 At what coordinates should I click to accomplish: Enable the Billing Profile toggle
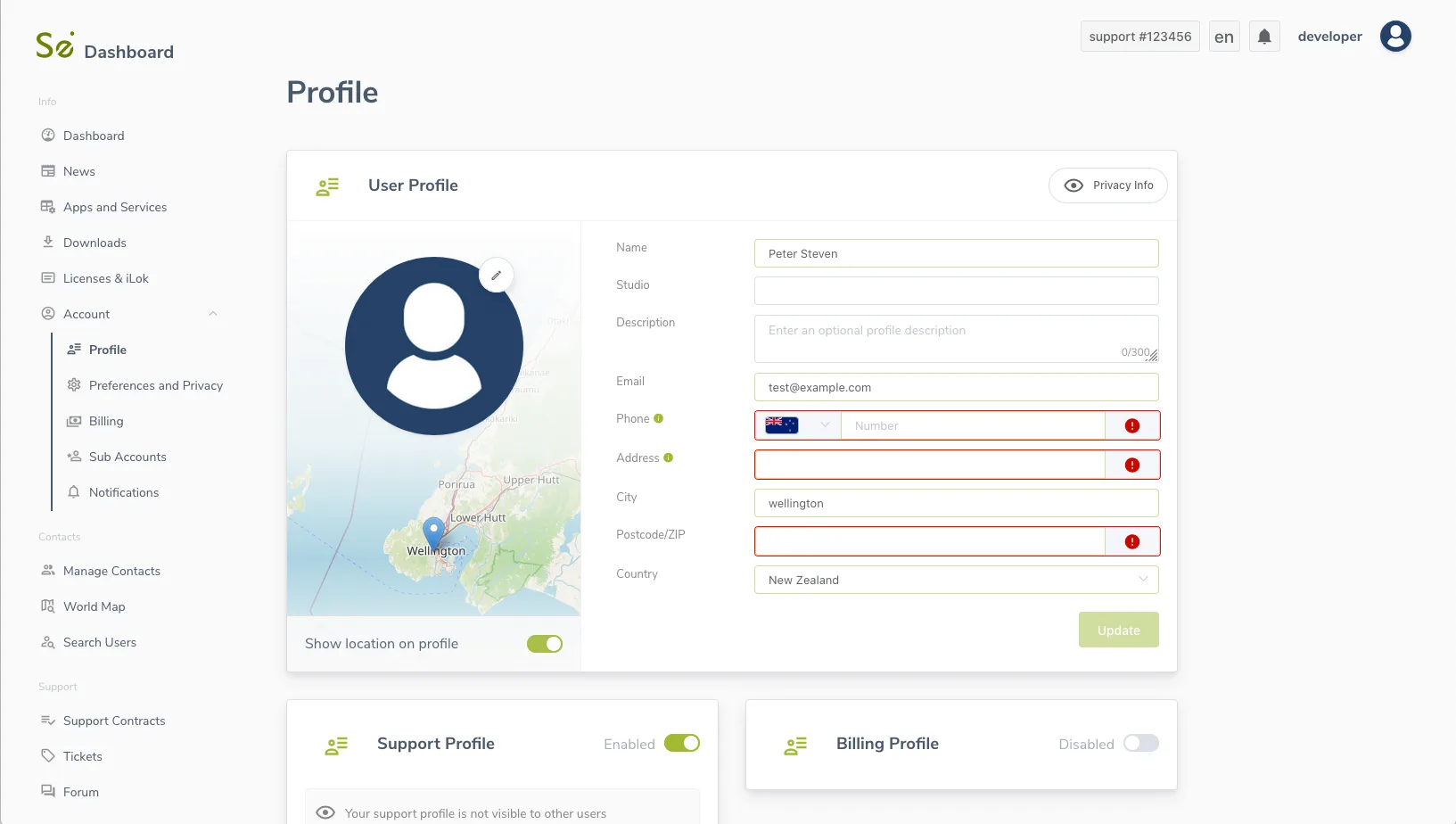tap(1140, 744)
